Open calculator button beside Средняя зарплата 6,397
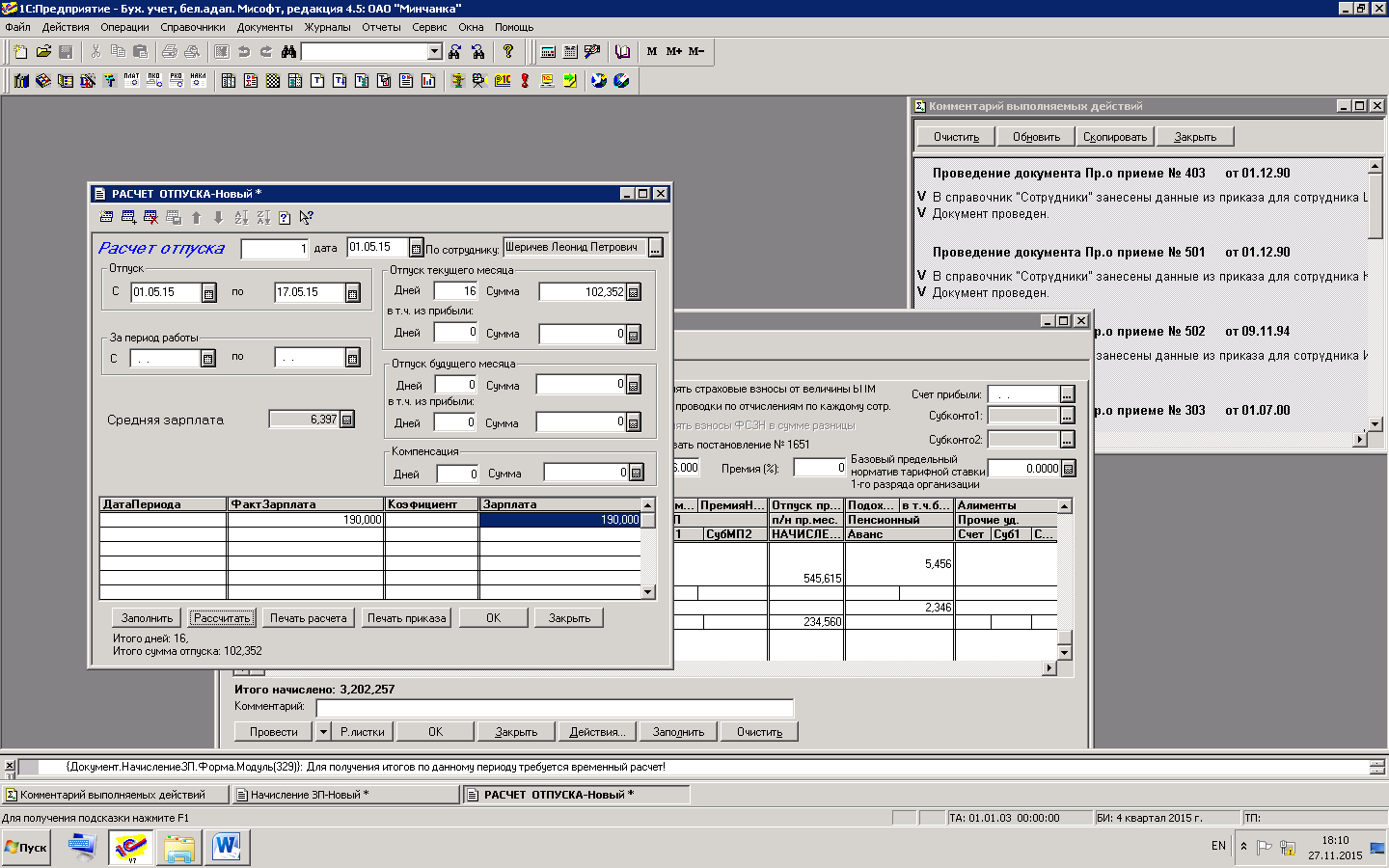 [347, 420]
